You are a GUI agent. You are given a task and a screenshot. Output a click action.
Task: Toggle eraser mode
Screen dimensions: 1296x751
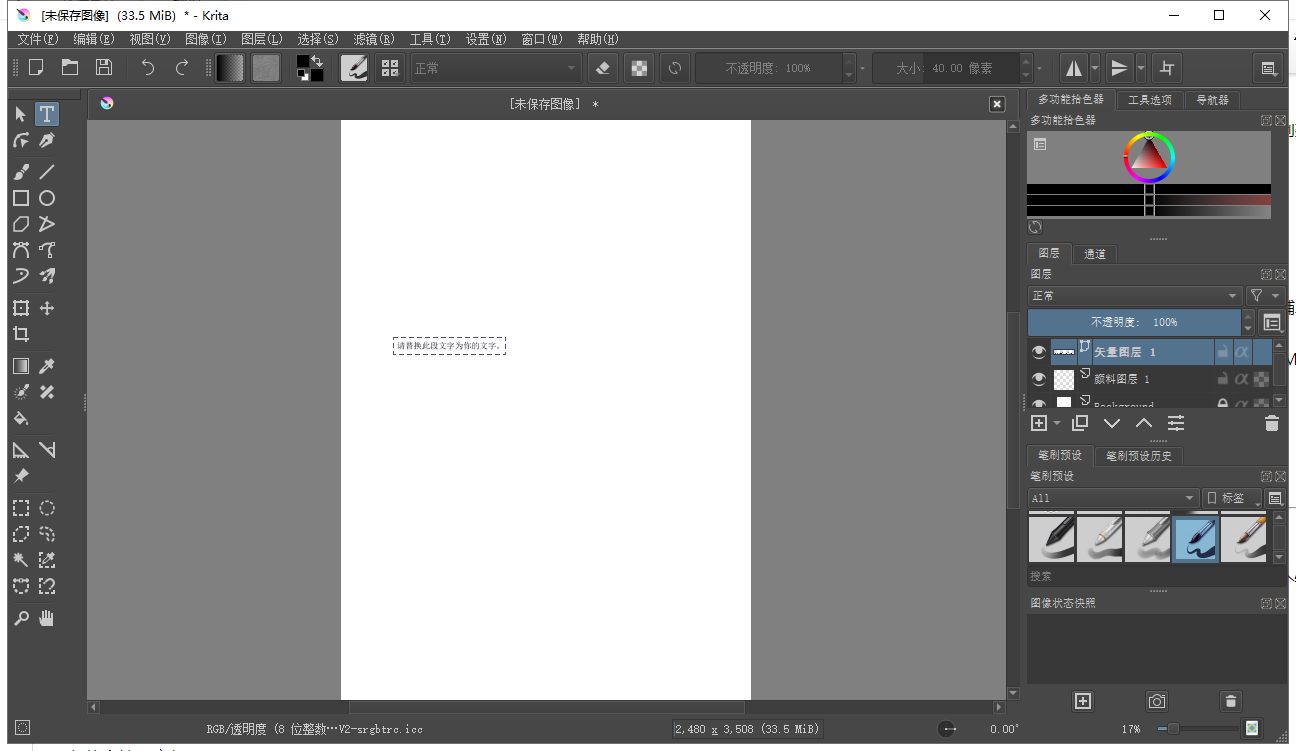(x=602, y=68)
